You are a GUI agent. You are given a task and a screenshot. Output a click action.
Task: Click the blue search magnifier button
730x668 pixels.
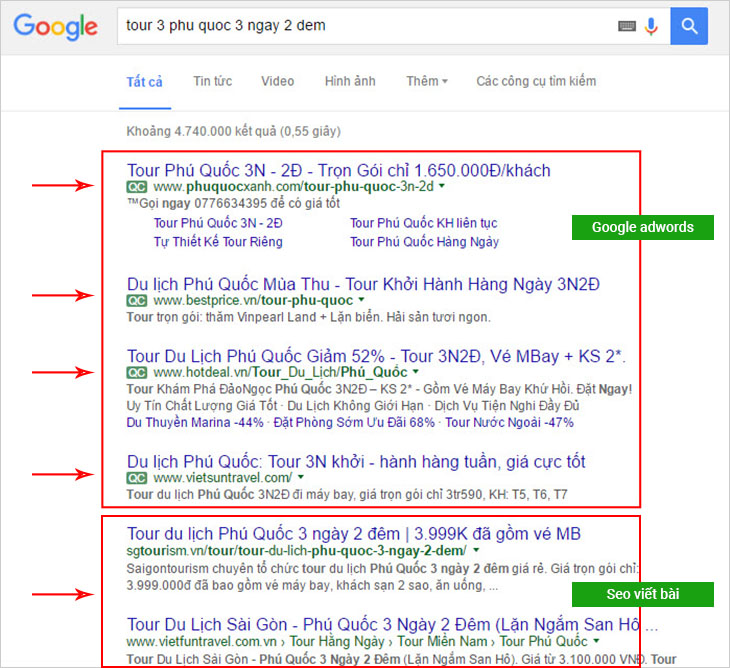689,26
